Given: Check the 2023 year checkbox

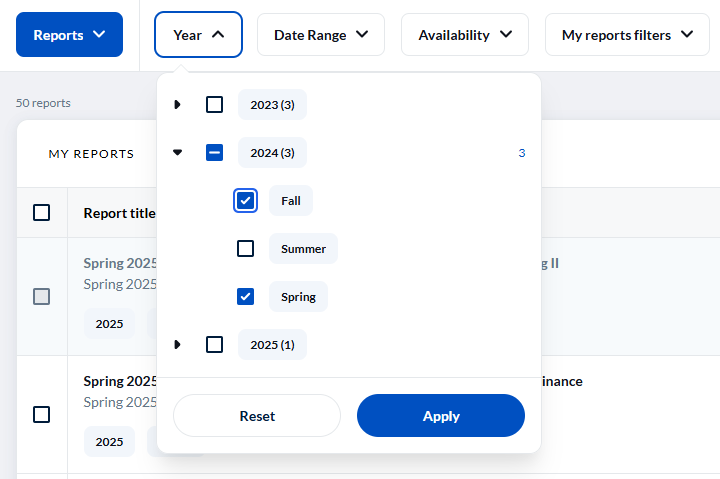Looking at the screenshot, I should [214, 105].
